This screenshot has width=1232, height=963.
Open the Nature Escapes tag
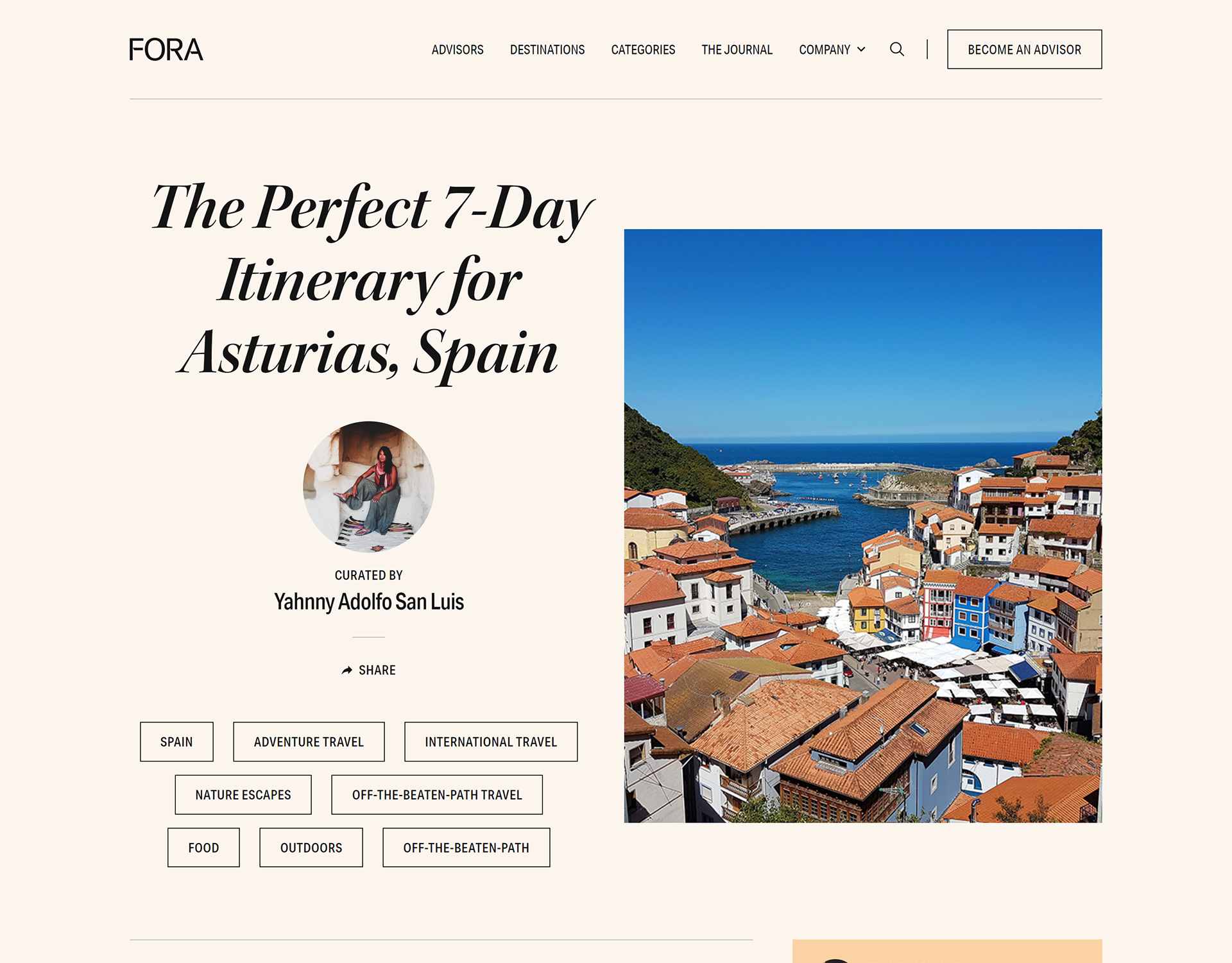243,795
